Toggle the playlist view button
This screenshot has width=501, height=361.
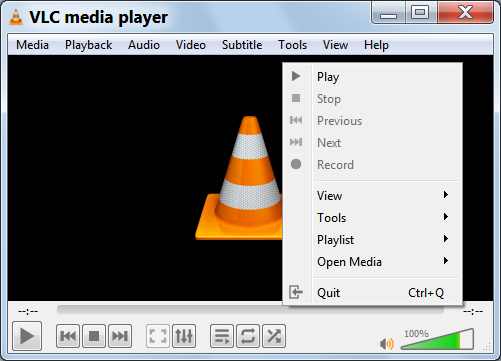tap(222, 336)
